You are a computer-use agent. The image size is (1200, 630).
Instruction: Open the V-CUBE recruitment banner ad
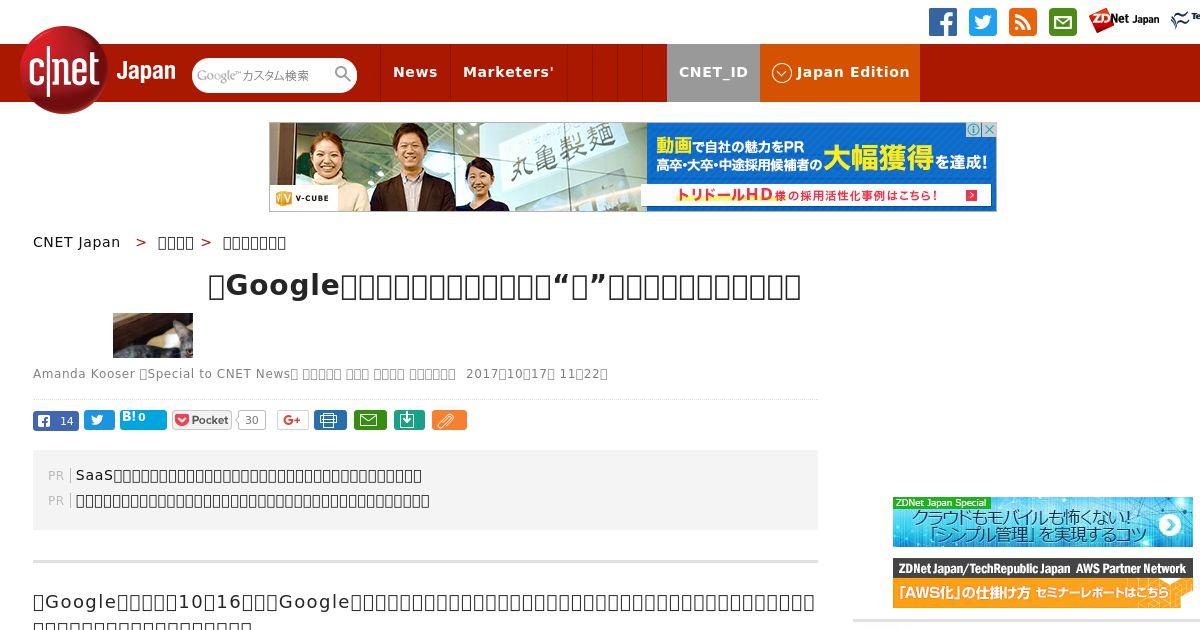tap(632, 167)
